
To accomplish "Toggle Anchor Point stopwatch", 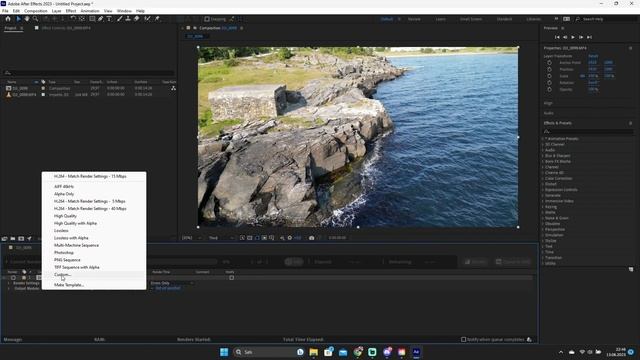I will click(549, 62).
